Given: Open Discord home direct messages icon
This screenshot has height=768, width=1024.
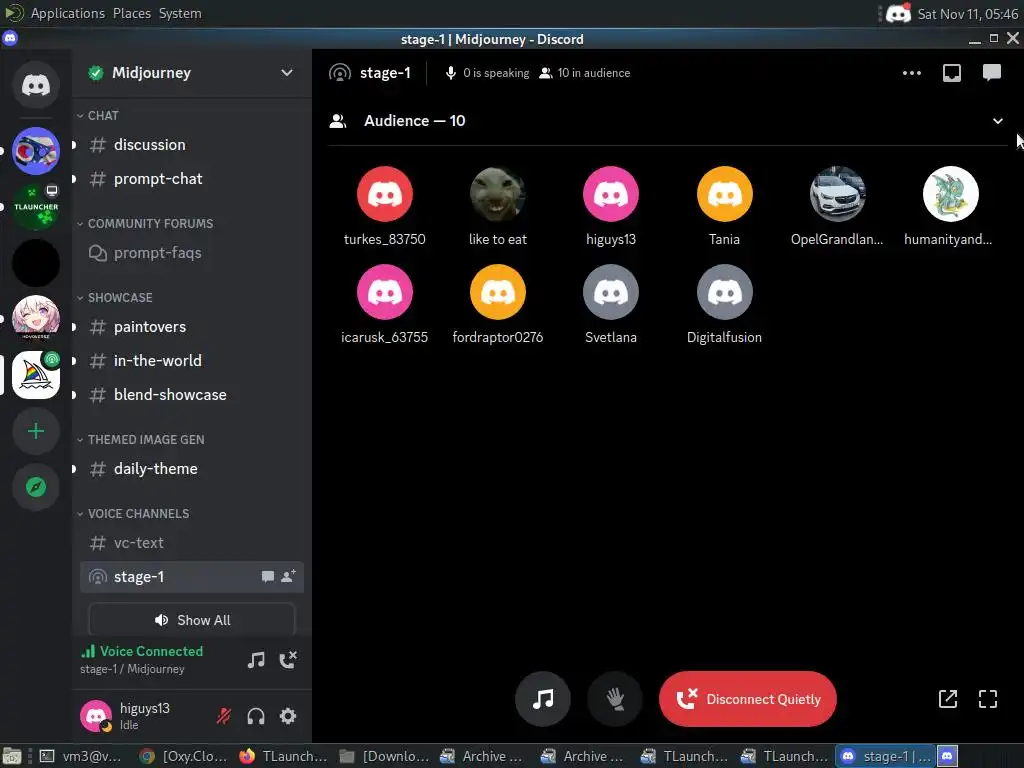Looking at the screenshot, I should [x=36, y=85].
